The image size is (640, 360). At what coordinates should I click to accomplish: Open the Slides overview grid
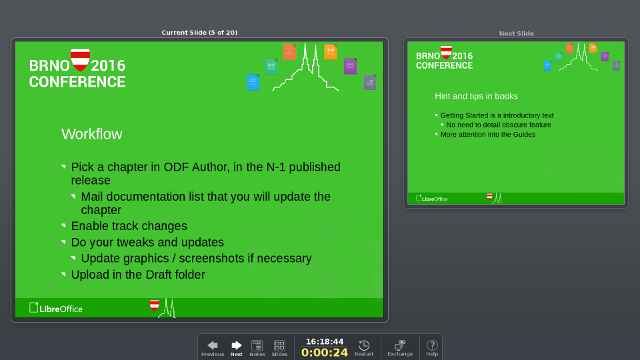tap(280, 348)
